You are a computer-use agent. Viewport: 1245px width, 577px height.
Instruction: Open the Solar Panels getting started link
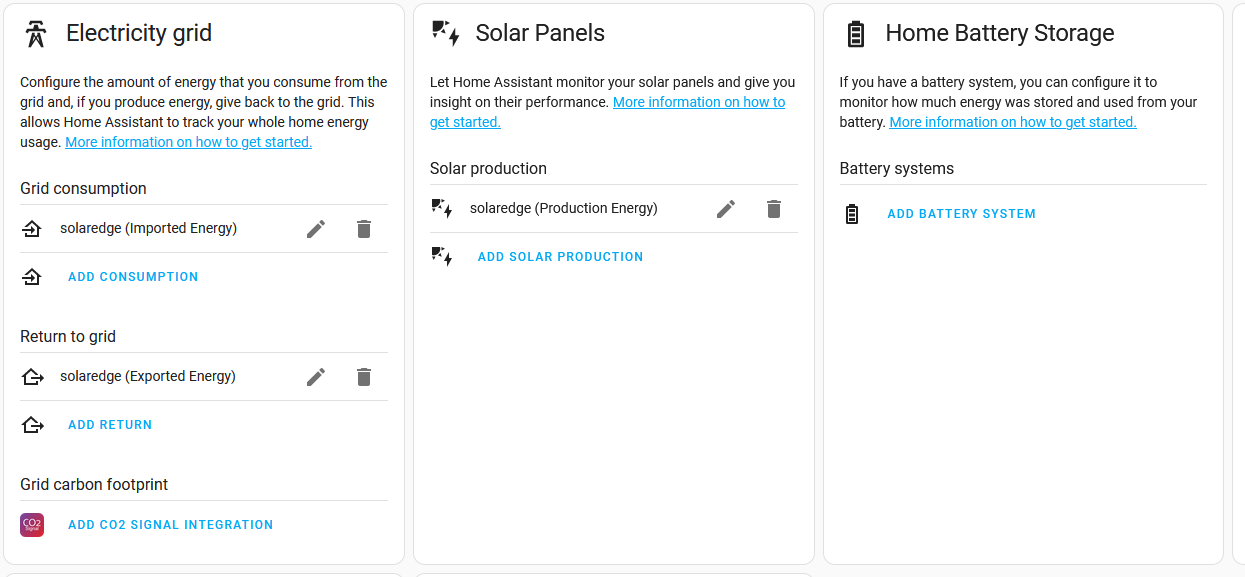point(699,101)
